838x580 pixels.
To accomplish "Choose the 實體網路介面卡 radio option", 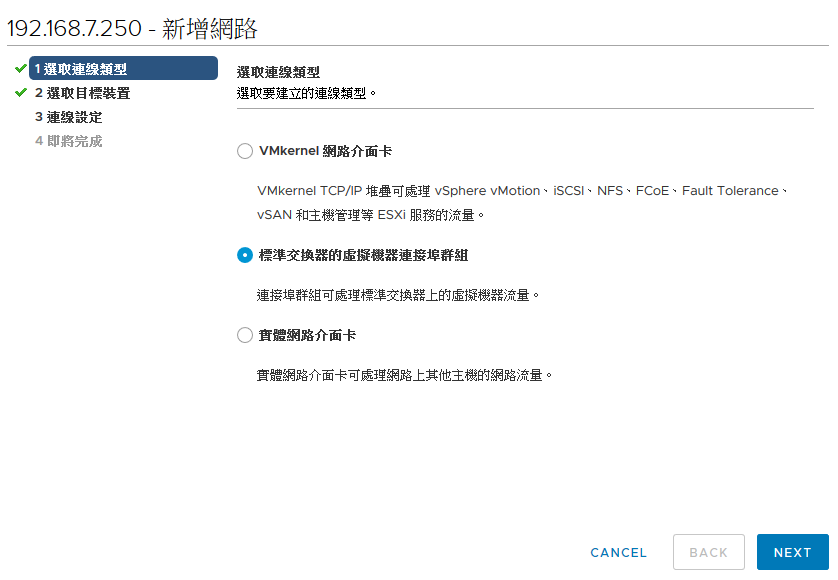I will tap(245, 336).
